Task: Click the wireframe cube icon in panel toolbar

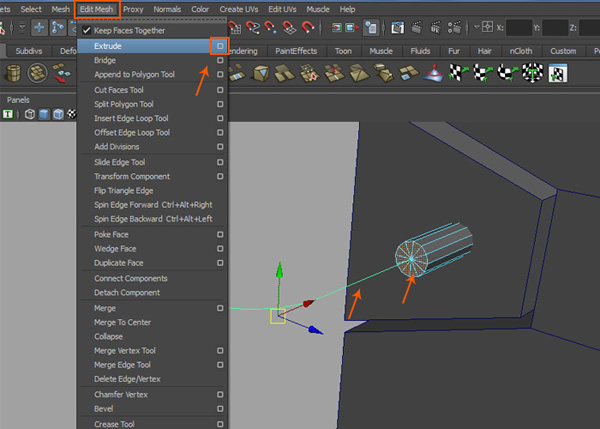Action: (x=30, y=114)
